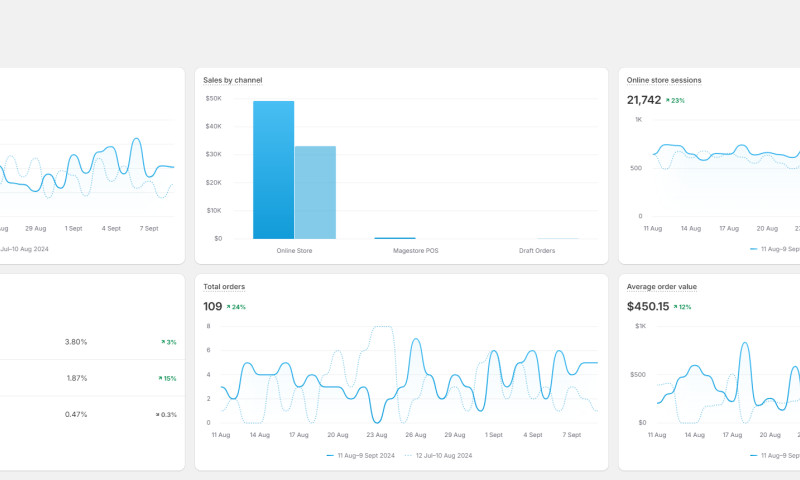
Task: Click the 21,742 sessions total
Action: click(643, 100)
